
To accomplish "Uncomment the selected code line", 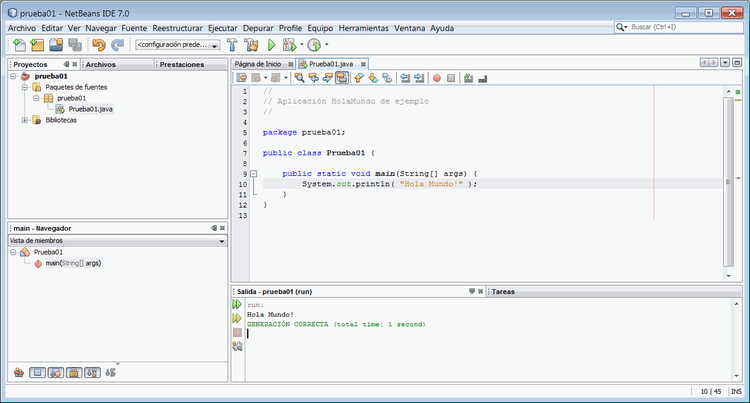I will pyautogui.click(x=482, y=78).
